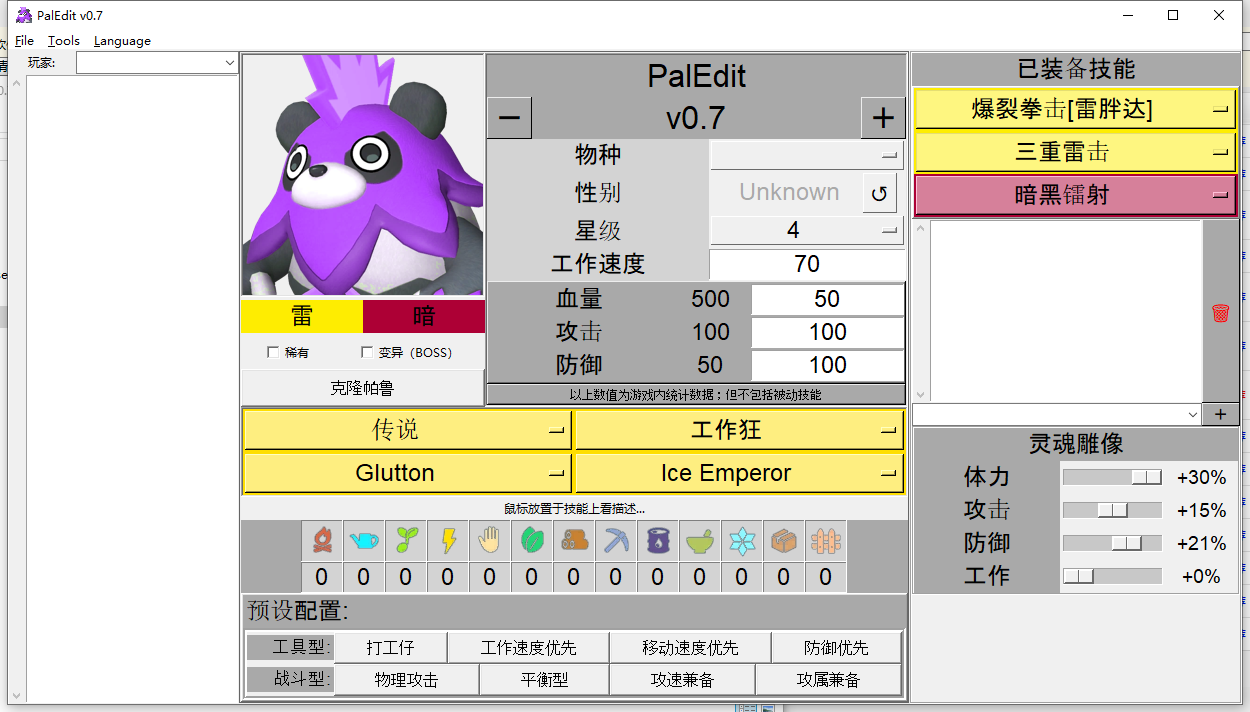
Task: Click the 血量 input field showing 50
Action: 827,299
